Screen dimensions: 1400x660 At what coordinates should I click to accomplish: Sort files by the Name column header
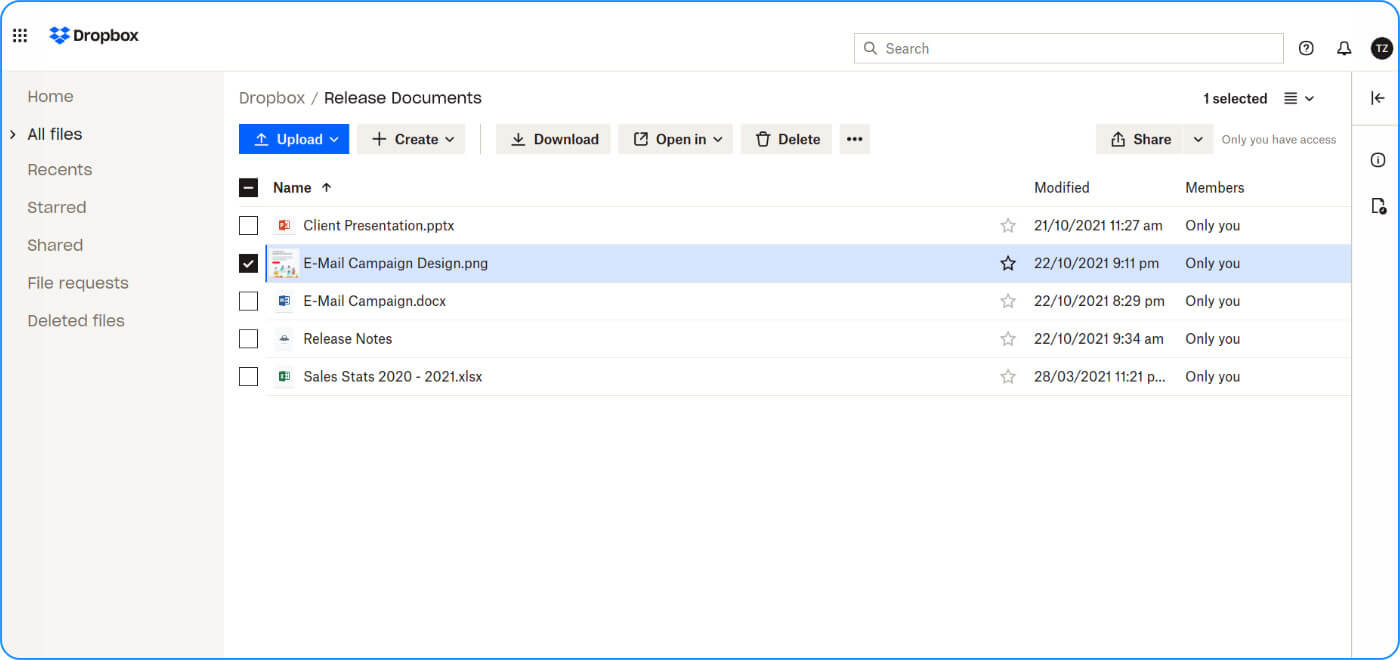click(x=292, y=188)
